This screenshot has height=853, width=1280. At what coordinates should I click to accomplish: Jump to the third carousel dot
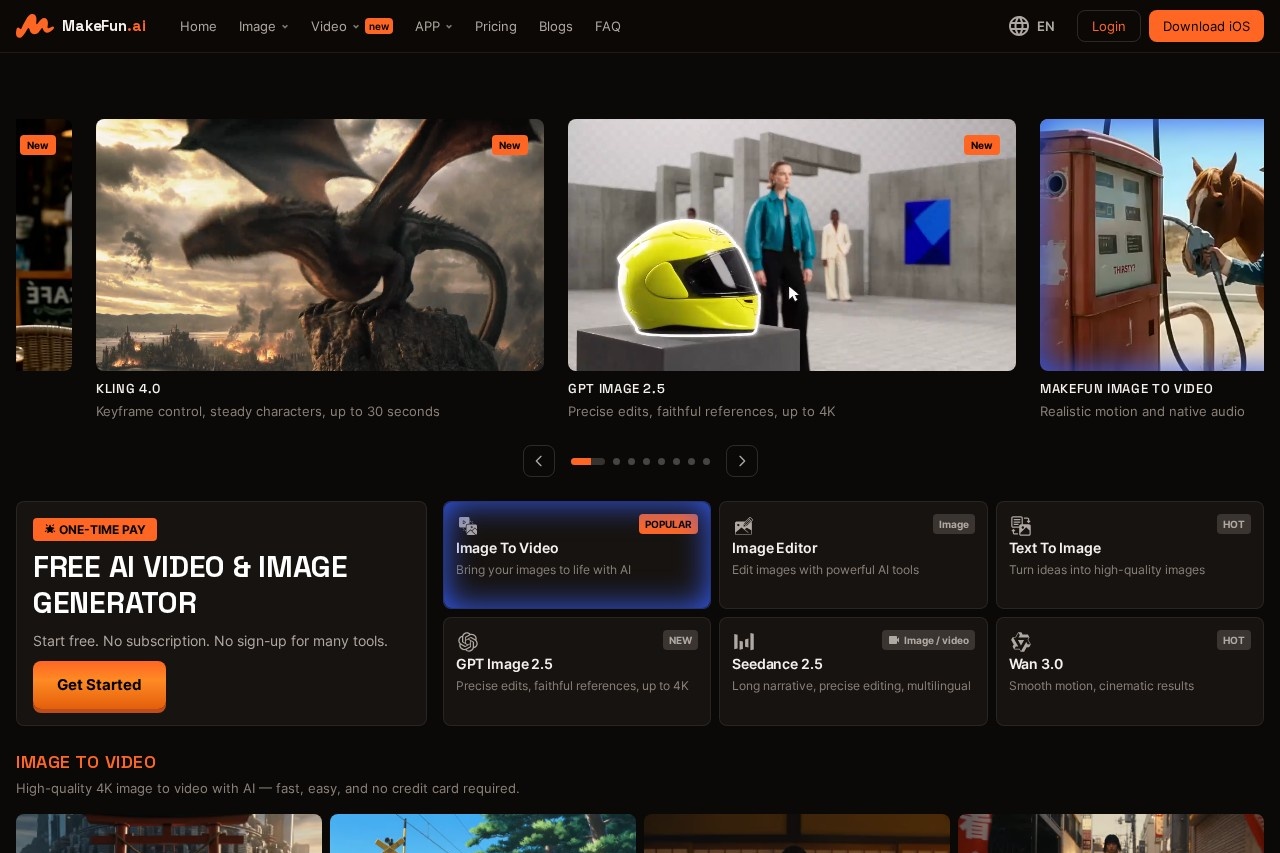[631, 462]
